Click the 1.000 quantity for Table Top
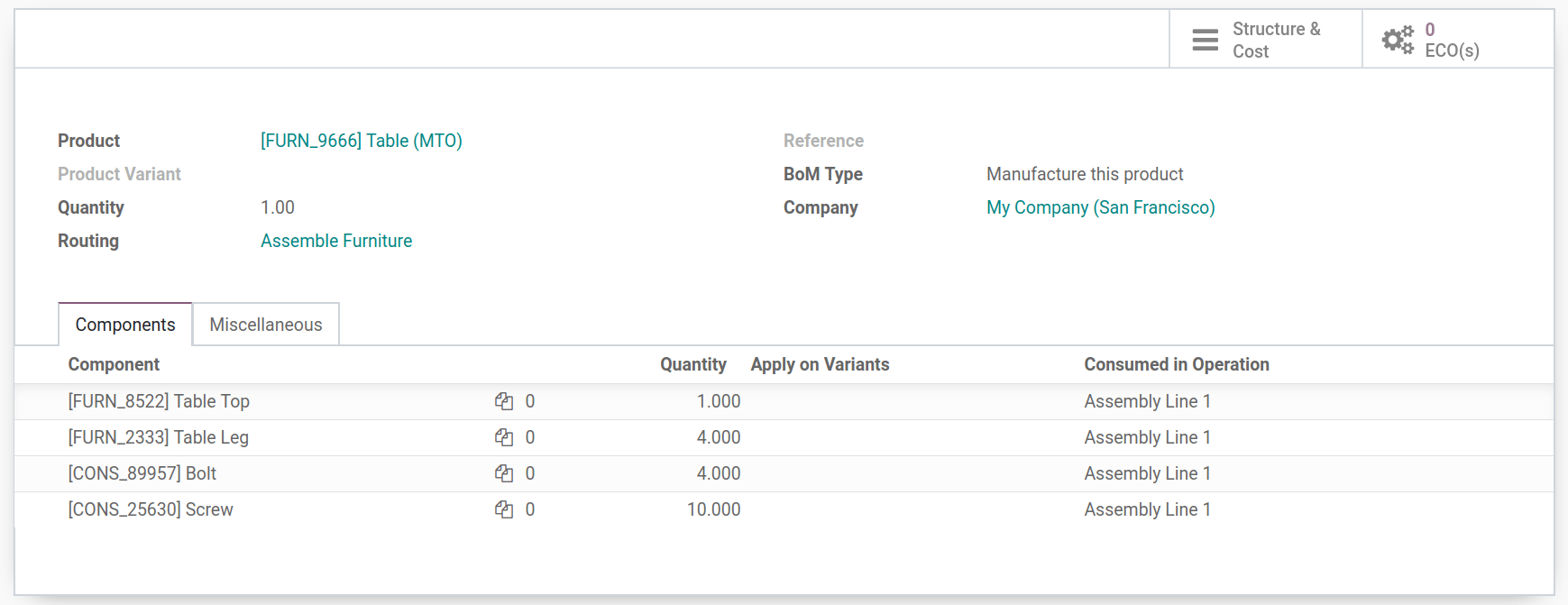This screenshot has height=605, width=1568. pyautogui.click(x=719, y=401)
